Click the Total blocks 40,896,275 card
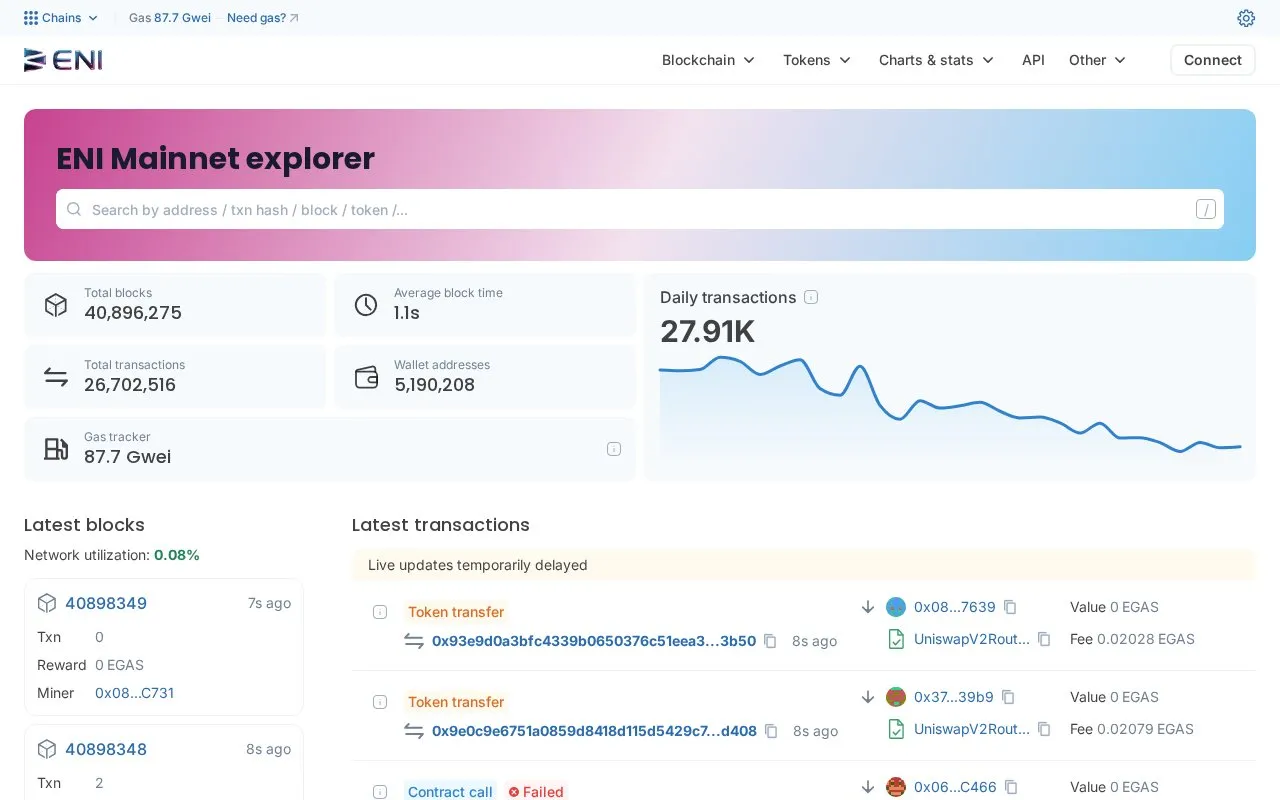Viewport: 1280px width, 800px height. coord(175,305)
